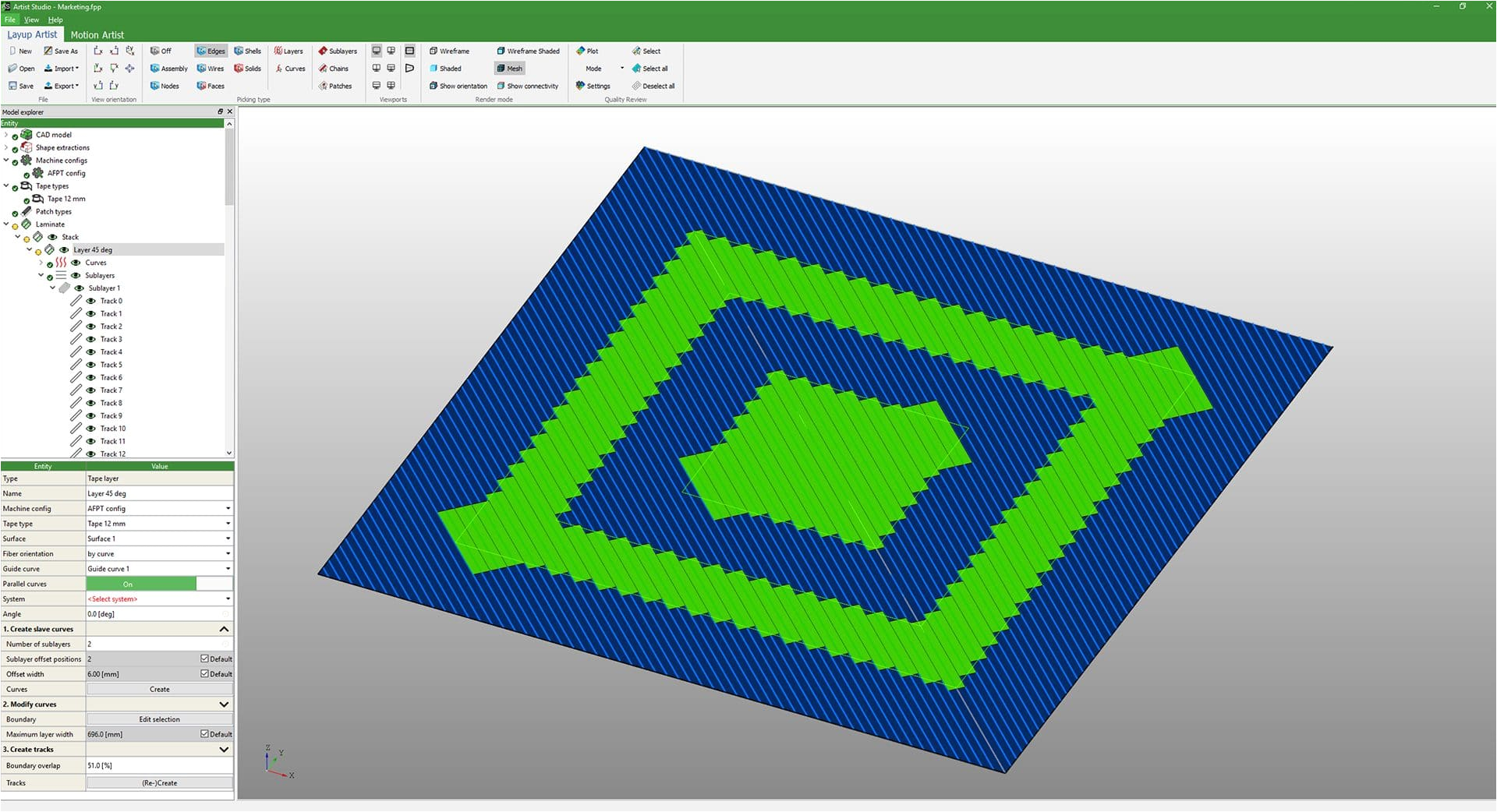The image size is (1497, 812).
Task: Click the Edit selection boundary button
Action: [x=159, y=719]
